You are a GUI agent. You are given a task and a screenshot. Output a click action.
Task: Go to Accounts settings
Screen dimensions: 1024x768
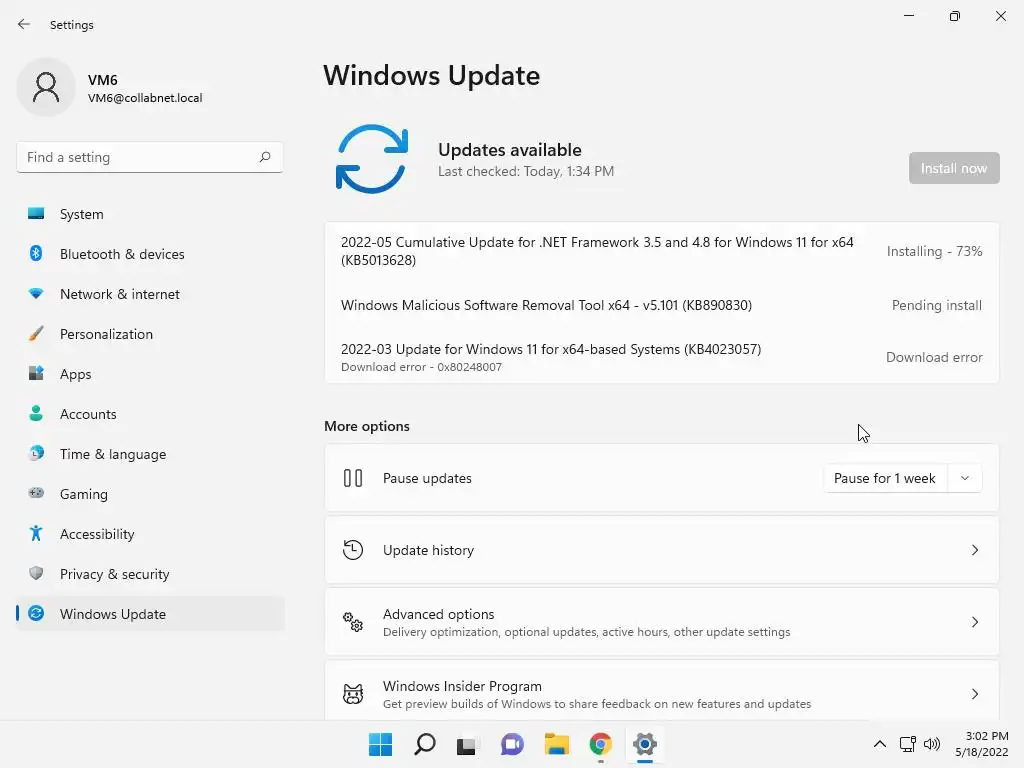point(150,414)
